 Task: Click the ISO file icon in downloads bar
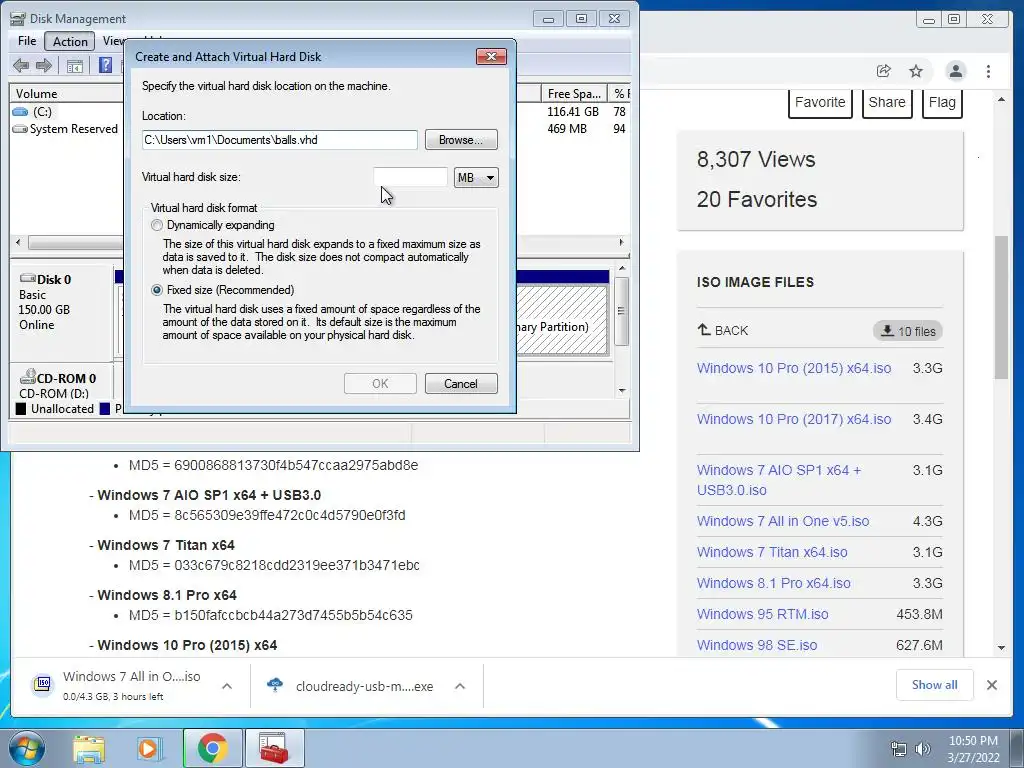pos(43,684)
